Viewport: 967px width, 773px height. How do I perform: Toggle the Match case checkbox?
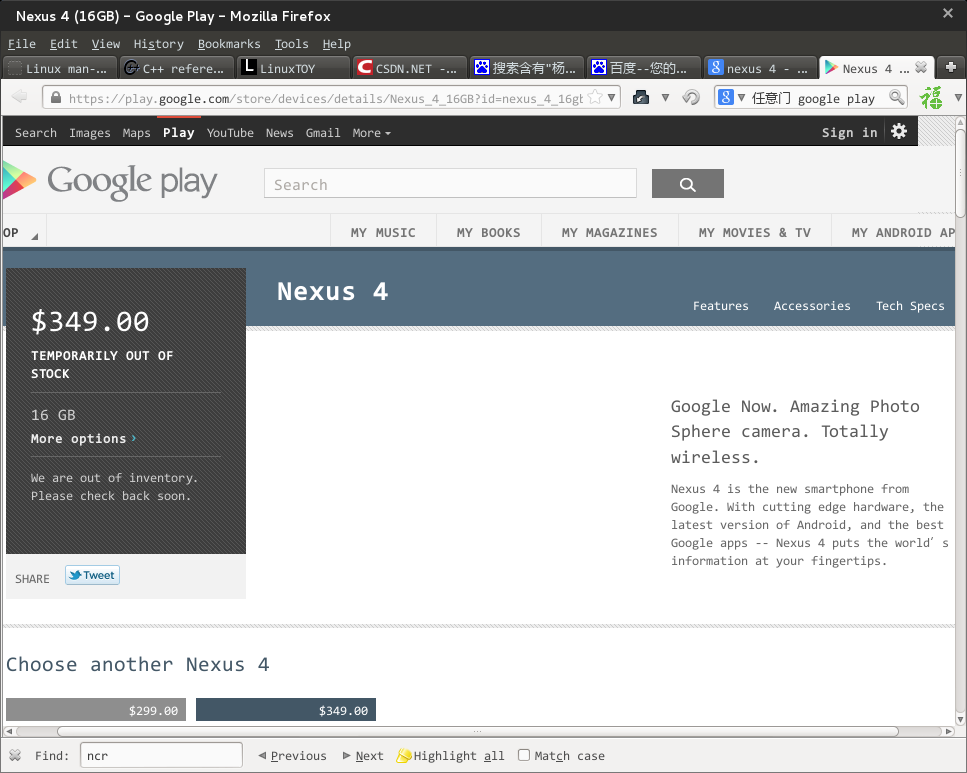click(524, 755)
